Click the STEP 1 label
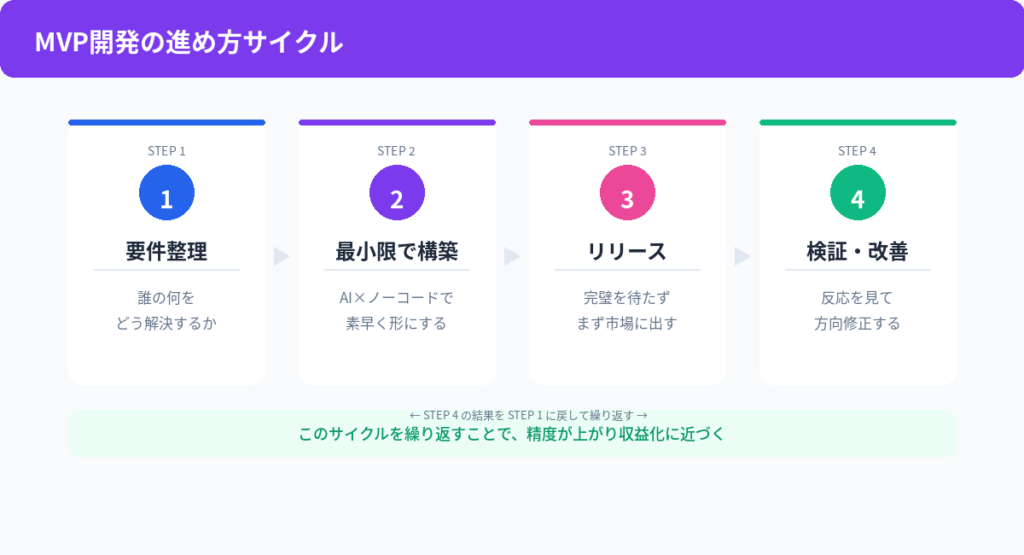Image resolution: width=1024 pixels, height=555 pixels. (167, 151)
